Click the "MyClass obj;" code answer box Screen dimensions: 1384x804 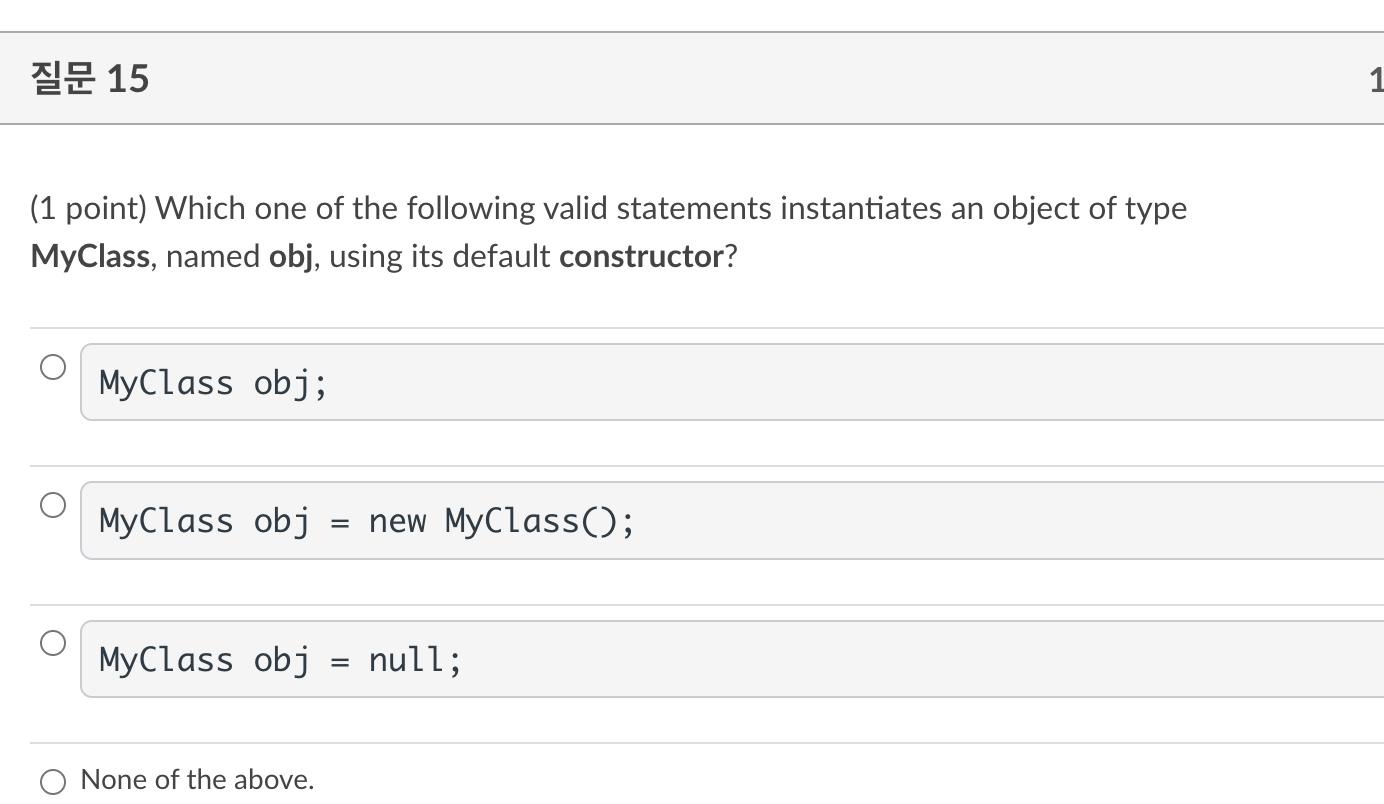(x=700, y=382)
